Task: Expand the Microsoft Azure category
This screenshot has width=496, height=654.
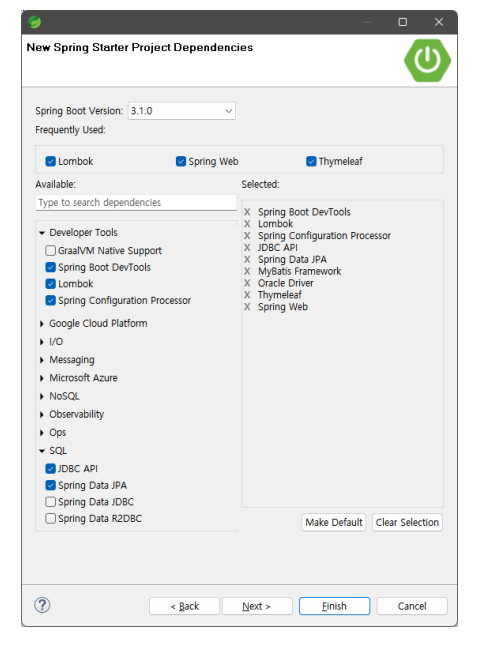Action: pyautogui.click(x=42, y=378)
